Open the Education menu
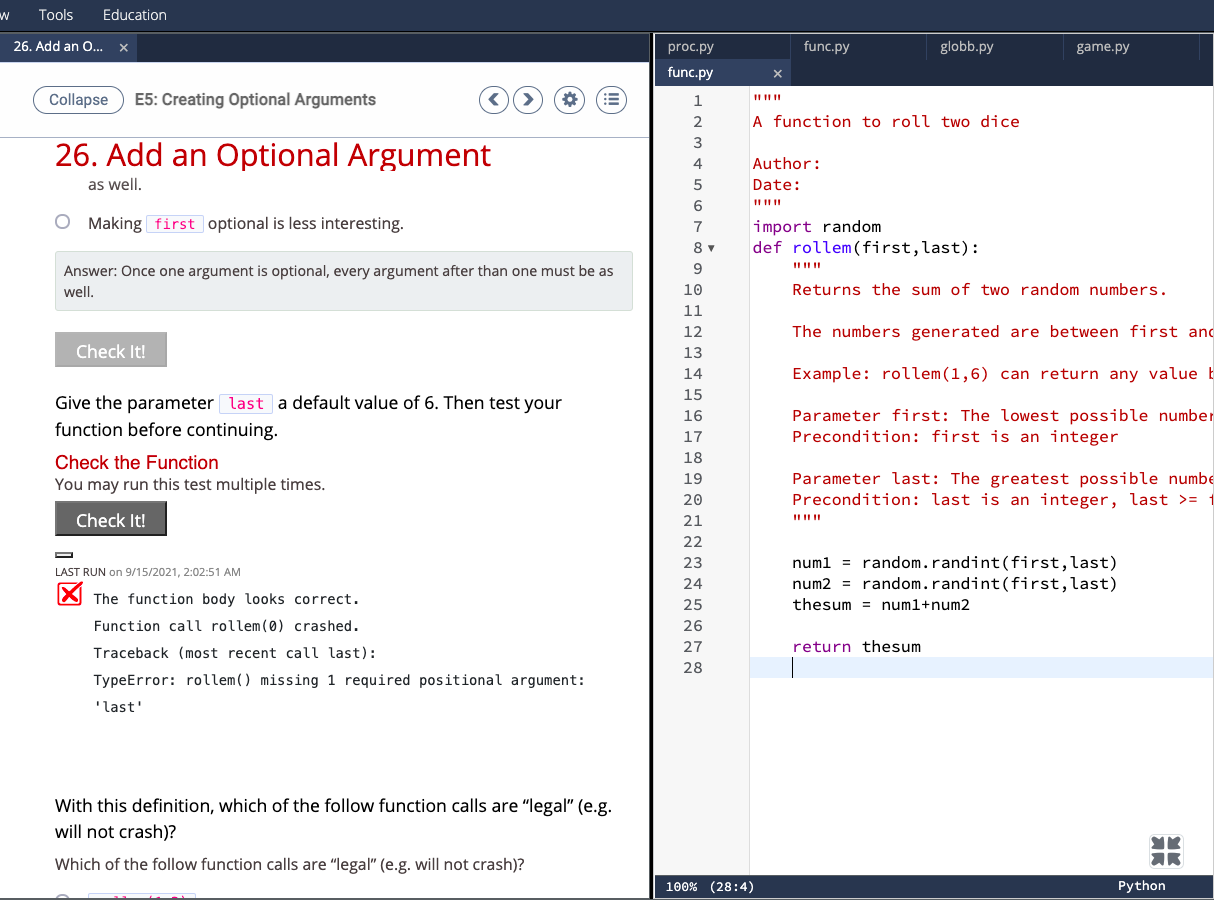Viewport: 1214px width, 900px height. pos(134,14)
